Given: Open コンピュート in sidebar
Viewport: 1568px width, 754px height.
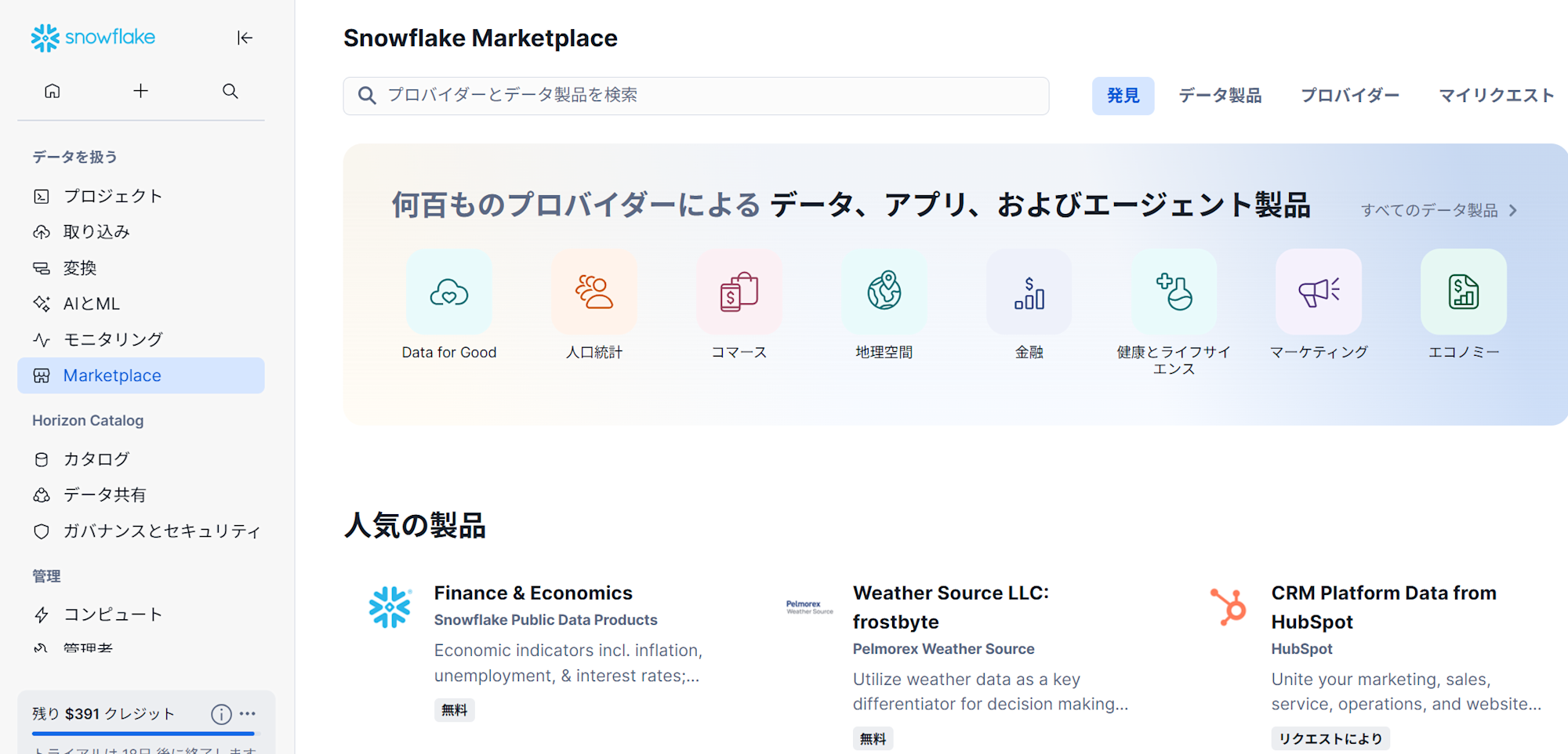Looking at the screenshot, I should coord(141,614).
